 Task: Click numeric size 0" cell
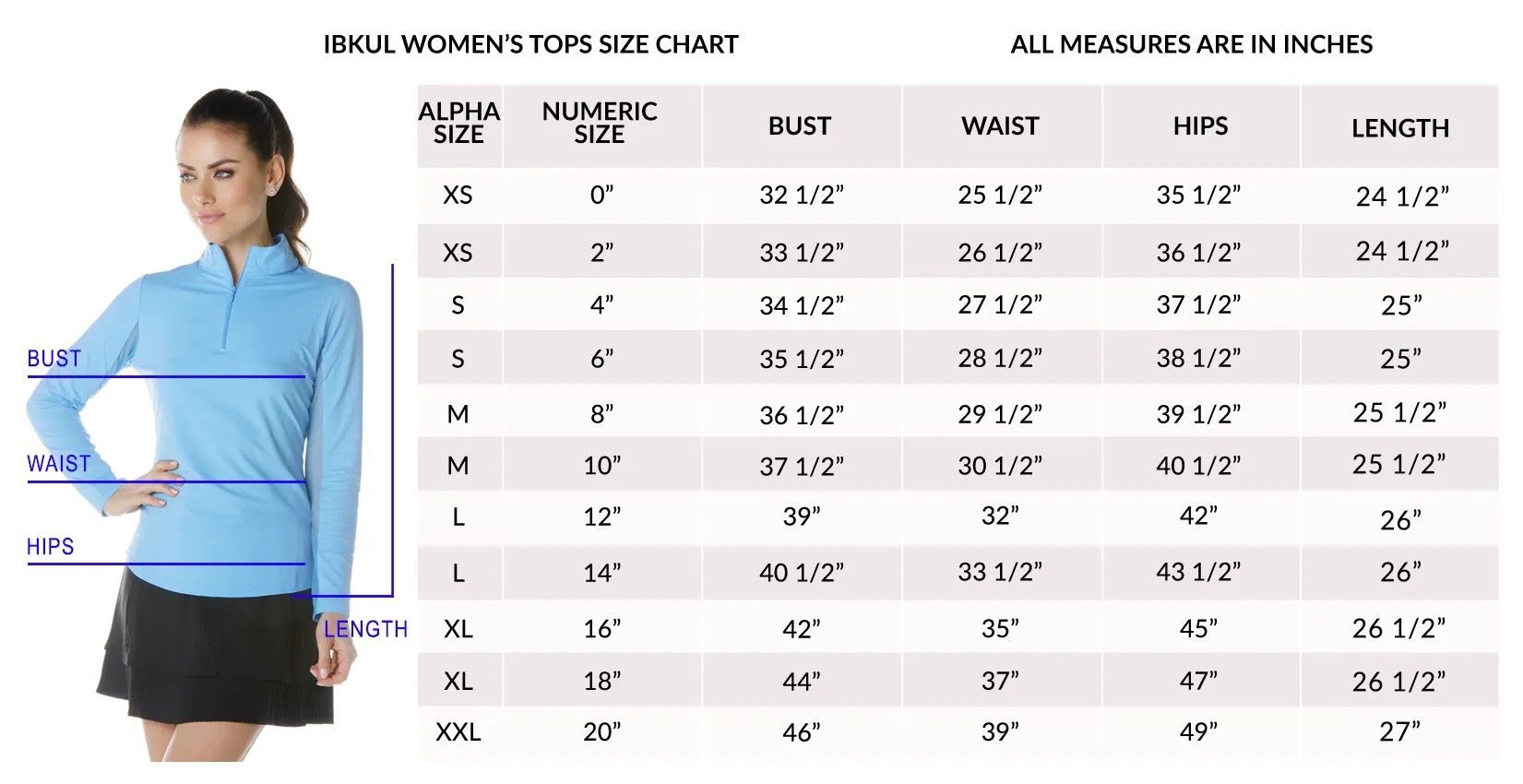click(601, 195)
